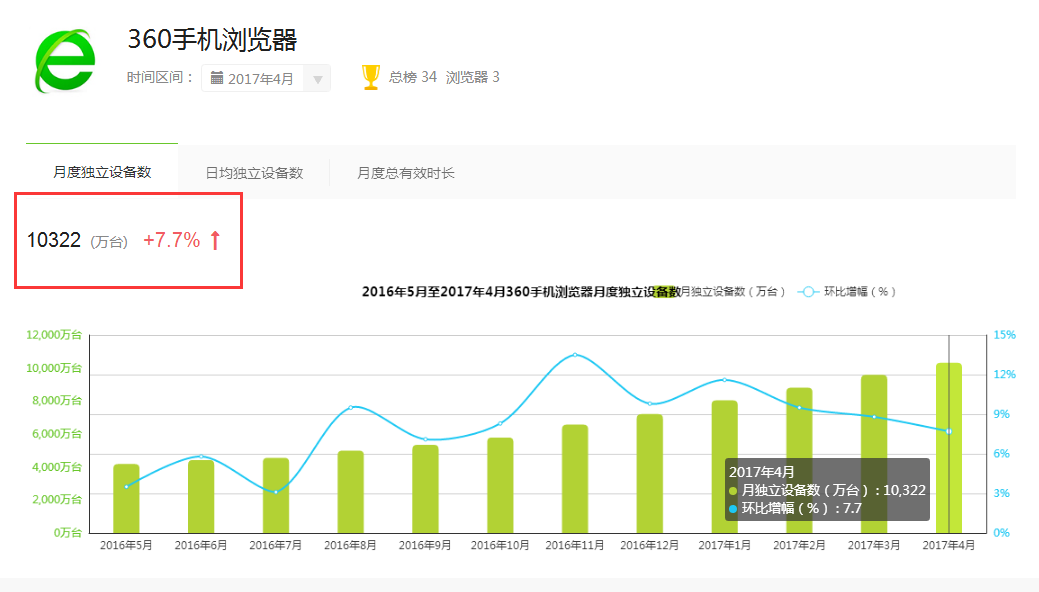The image size is (1039, 592).
Task: Click the line point at 2016年7月 low
Action: (276, 492)
